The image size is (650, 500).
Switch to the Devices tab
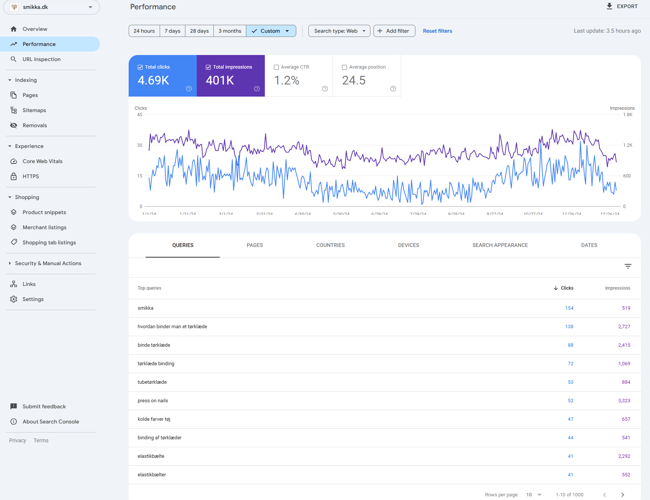[x=408, y=245]
